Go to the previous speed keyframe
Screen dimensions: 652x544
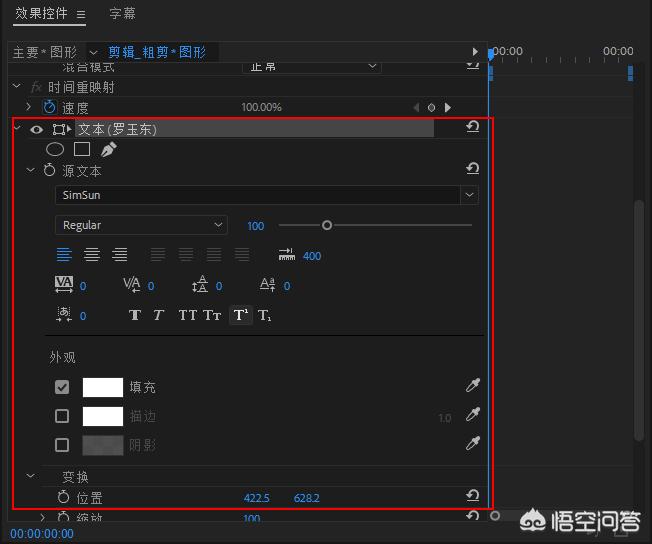[416, 108]
